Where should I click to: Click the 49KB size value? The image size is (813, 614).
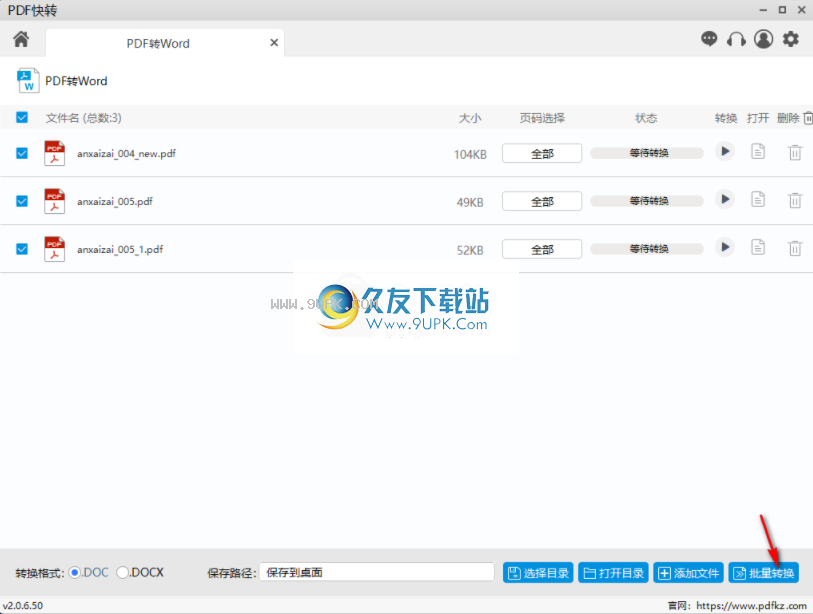tap(470, 202)
